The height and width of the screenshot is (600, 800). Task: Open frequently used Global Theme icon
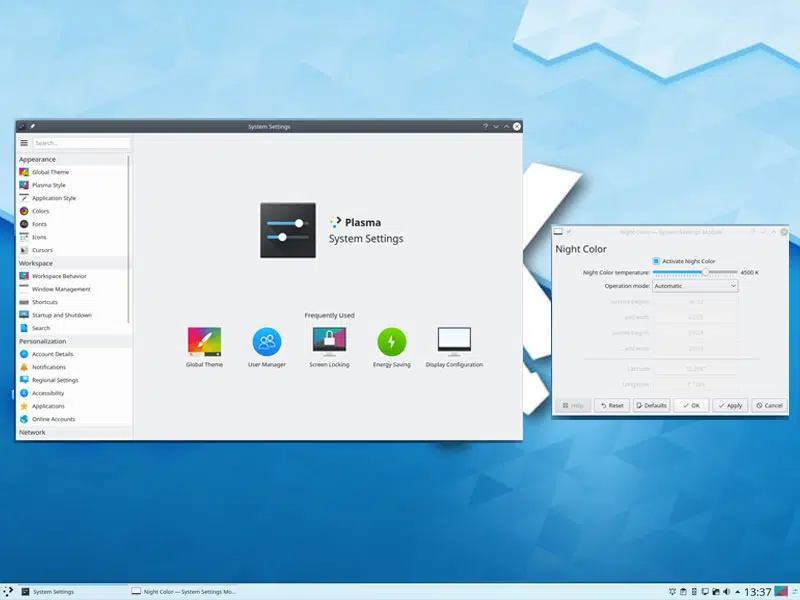pos(204,347)
